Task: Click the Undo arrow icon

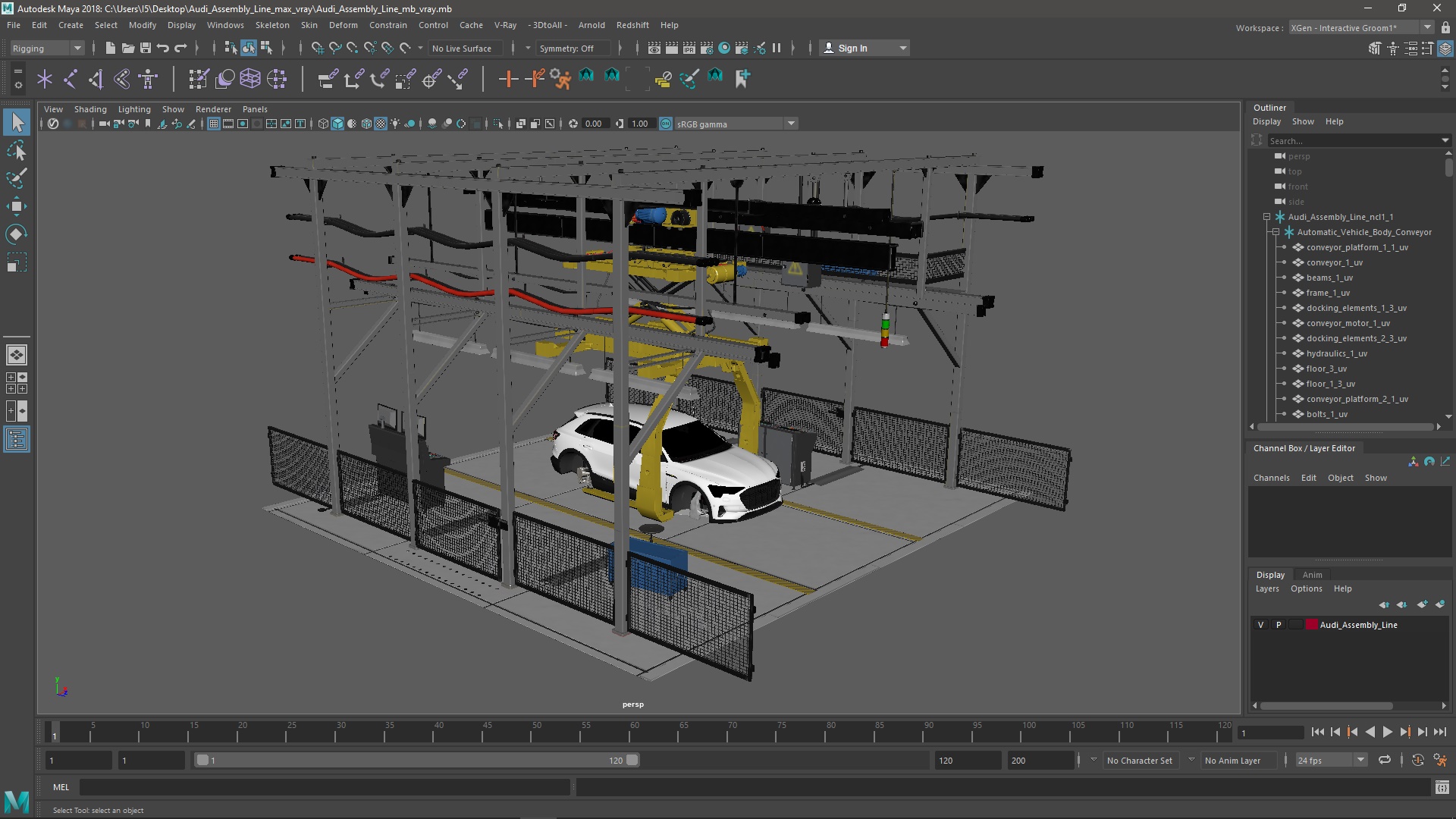Action: pos(163,48)
